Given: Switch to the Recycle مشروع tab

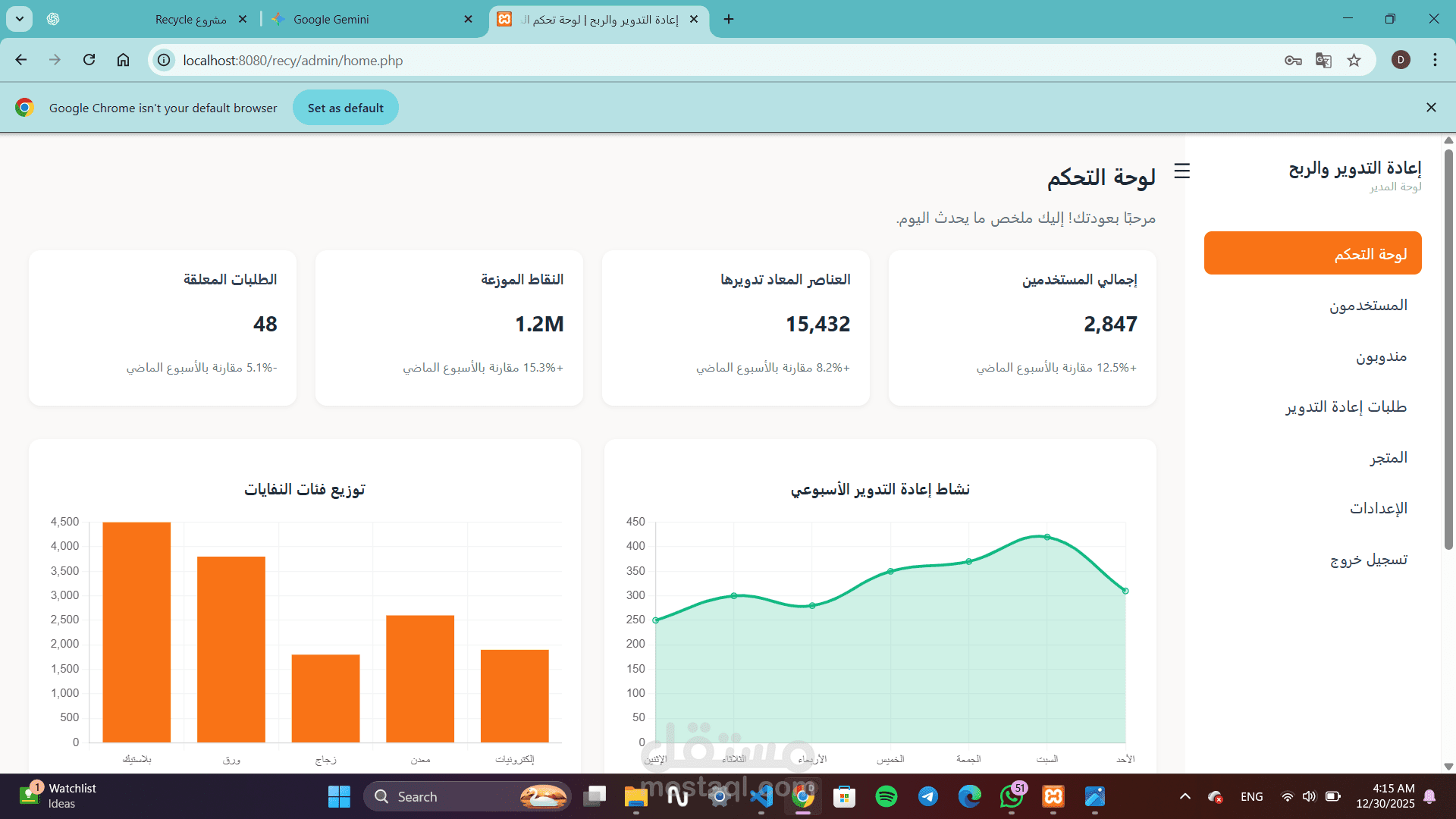Looking at the screenshot, I should [191, 20].
